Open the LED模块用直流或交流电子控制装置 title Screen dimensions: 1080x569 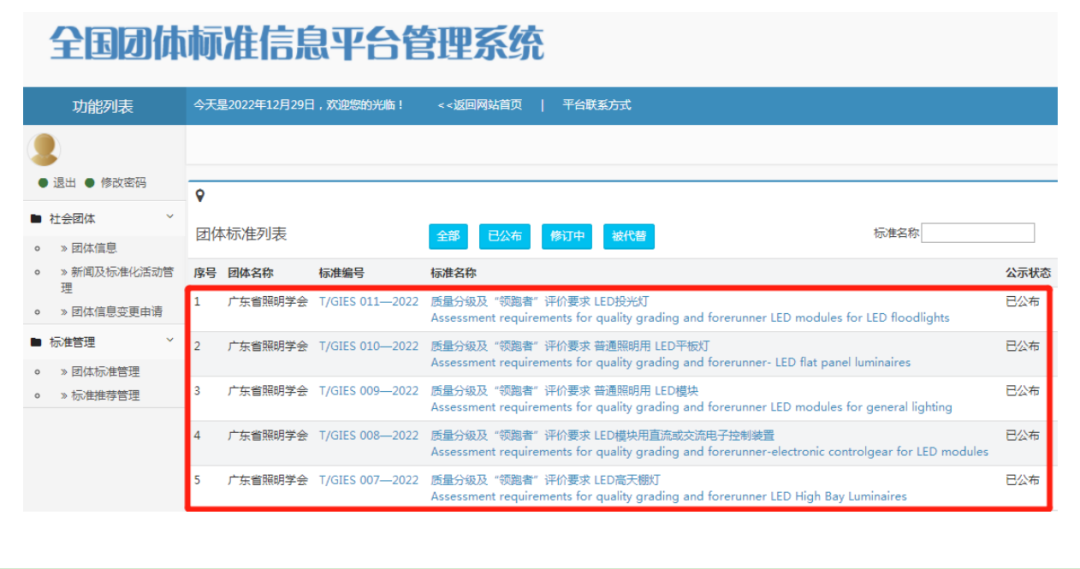coord(603,435)
